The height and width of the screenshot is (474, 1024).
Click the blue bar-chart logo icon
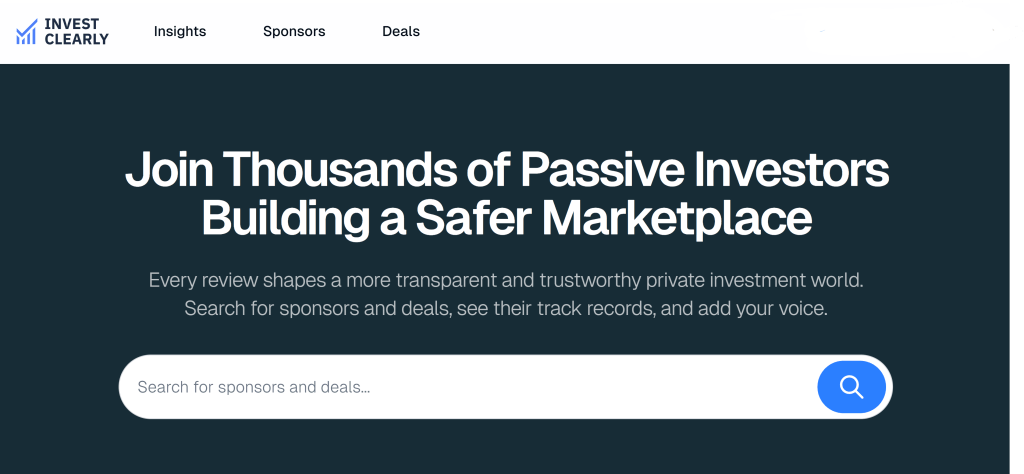pyautogui.click(x=26, y=31)
